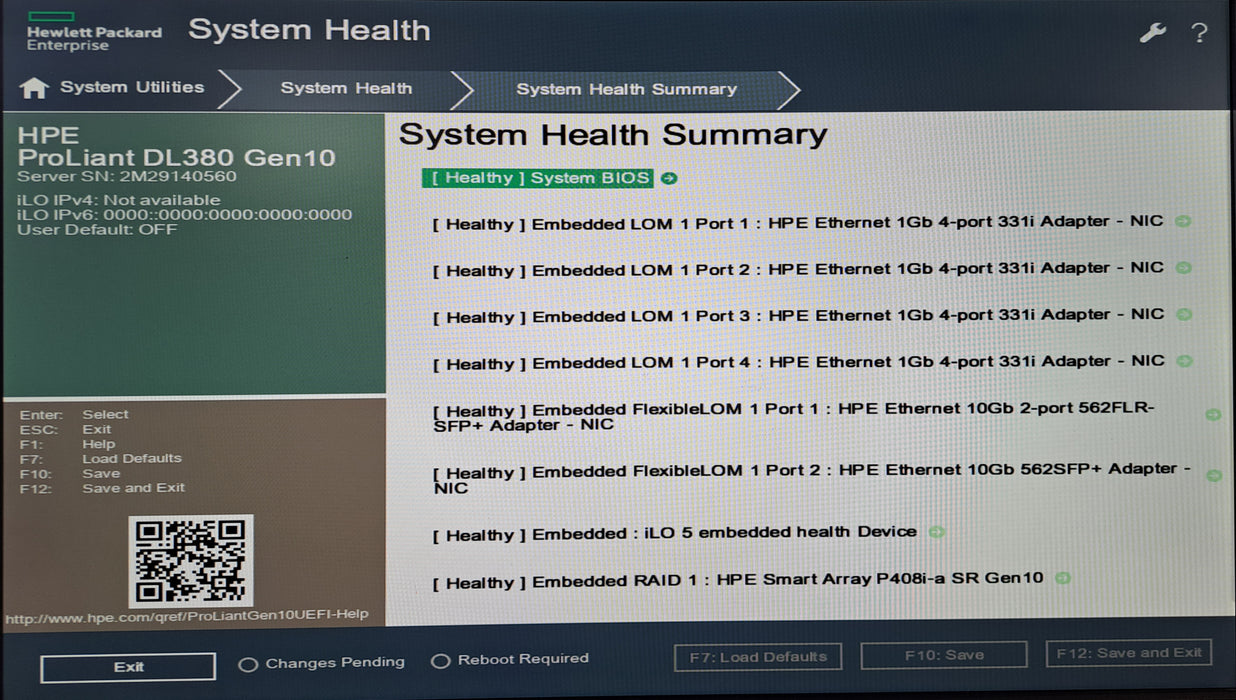Open Embedded LOM 1 Port 3 entry
The width and height of the screenshot is (1236, 700).
pyautogui.click(x=798, y=316)
